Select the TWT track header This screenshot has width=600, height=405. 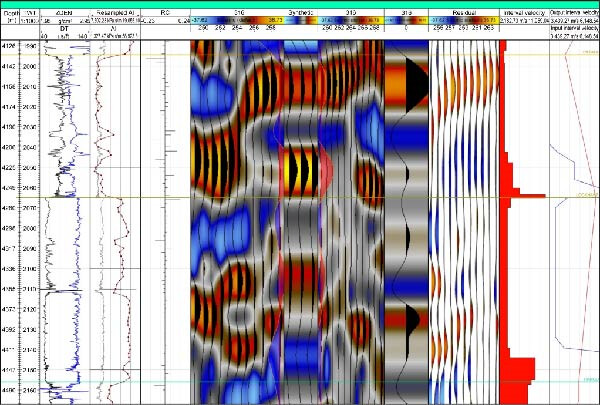(29, 13)
